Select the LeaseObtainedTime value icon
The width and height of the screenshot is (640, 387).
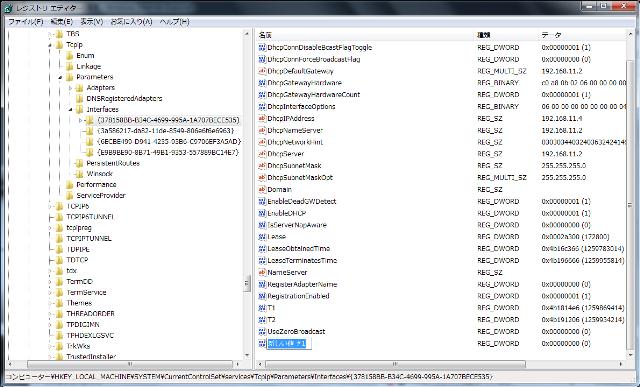click(x=262, y=249)
